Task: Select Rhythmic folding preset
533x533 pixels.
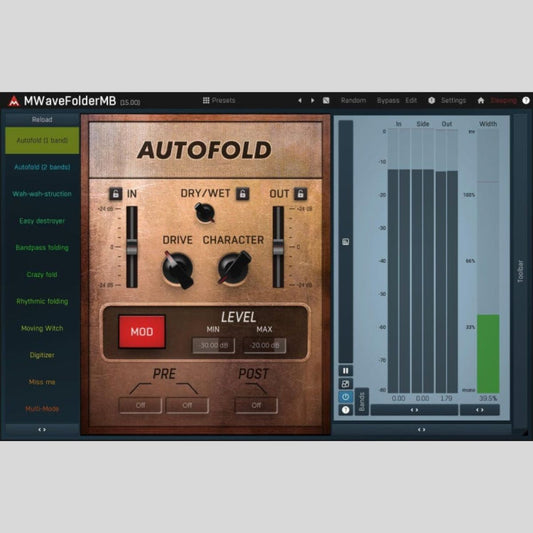Action: (x=42, y=301)
